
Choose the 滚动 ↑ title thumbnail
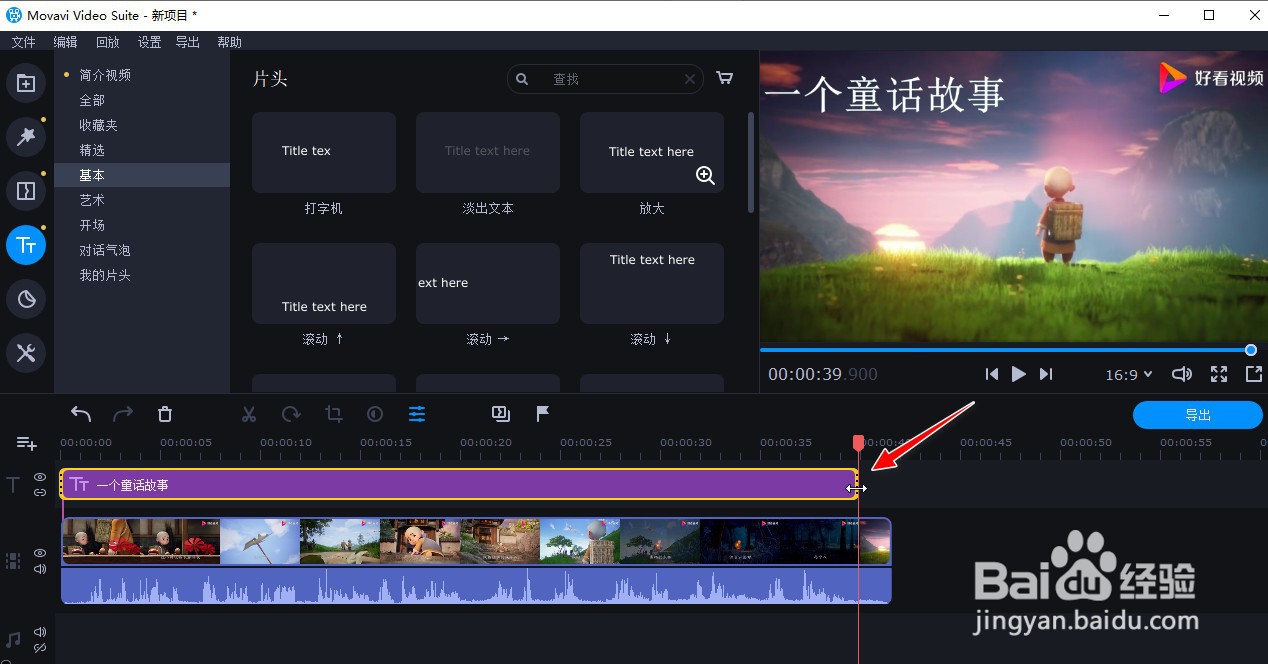coord(324,283)
